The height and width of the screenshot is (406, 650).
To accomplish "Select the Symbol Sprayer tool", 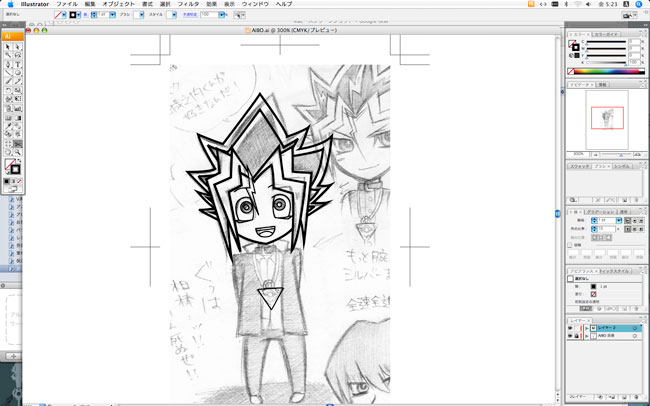I will click(x=8, y=109).
